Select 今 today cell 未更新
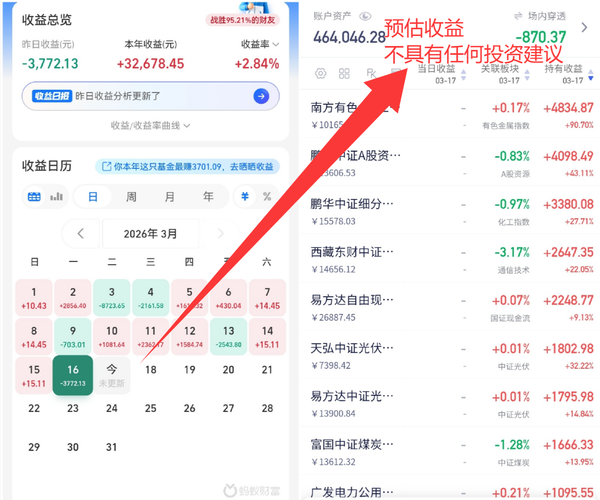Screen dimensions: 600x500 tap(112, 375)
